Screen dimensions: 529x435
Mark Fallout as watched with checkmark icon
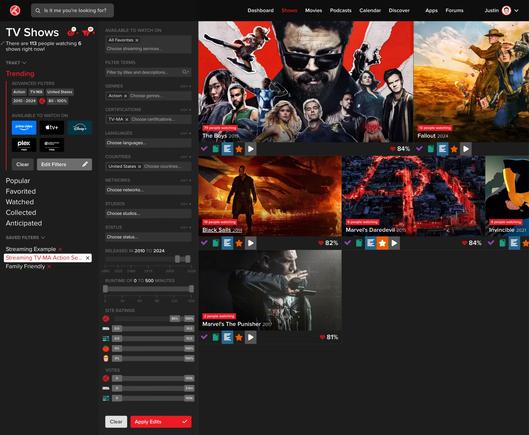pyautogui.click(x=419, y=149)
